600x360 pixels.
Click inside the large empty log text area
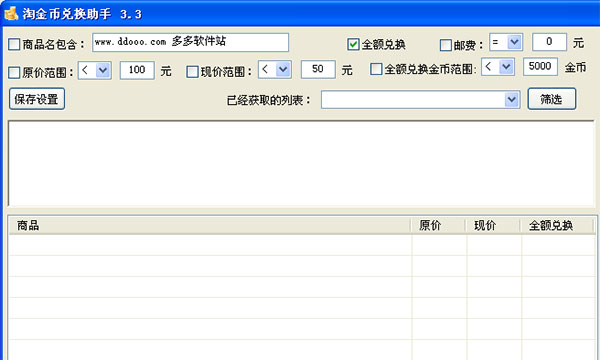click(301, 164)
